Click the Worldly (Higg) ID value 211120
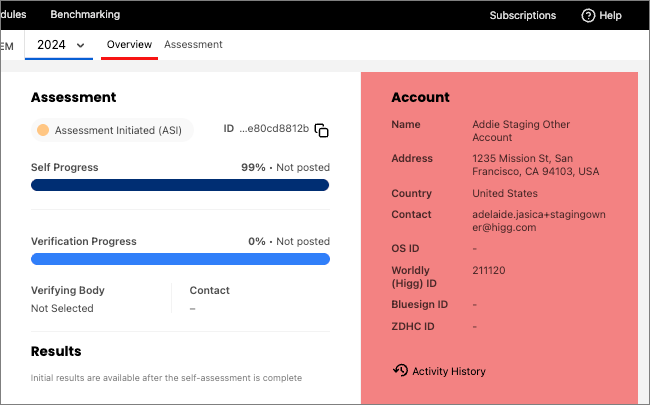 coord(489,270)
